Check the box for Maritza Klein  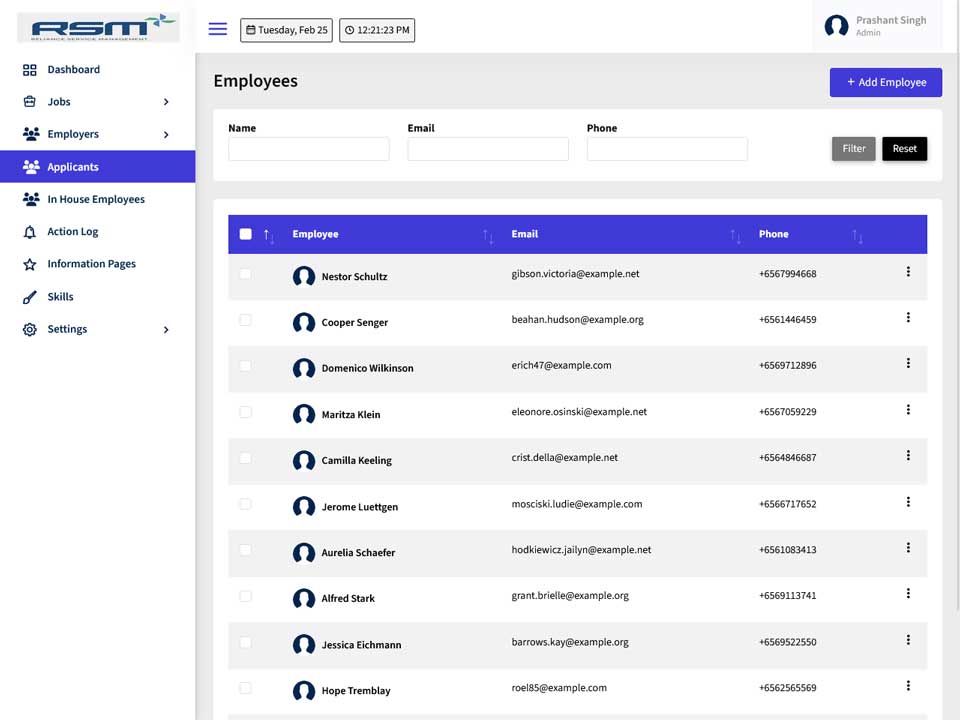pos(246,412)
